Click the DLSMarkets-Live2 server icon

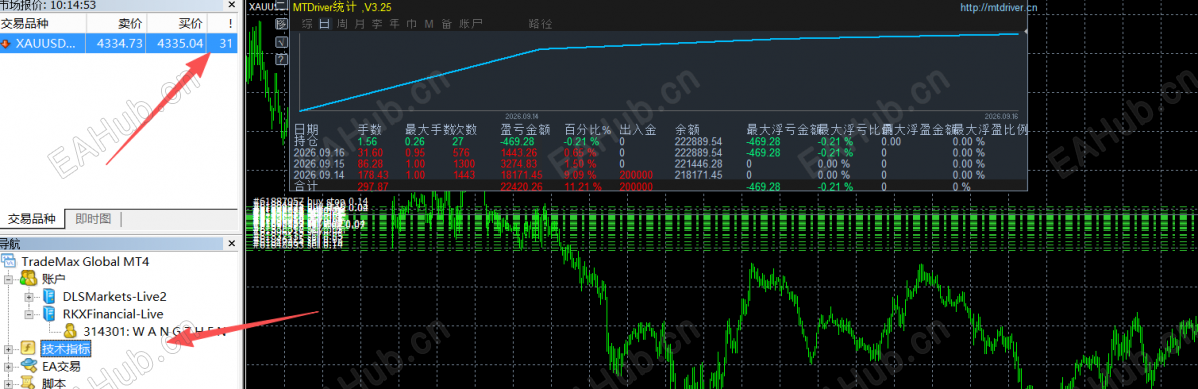point(49,297)
